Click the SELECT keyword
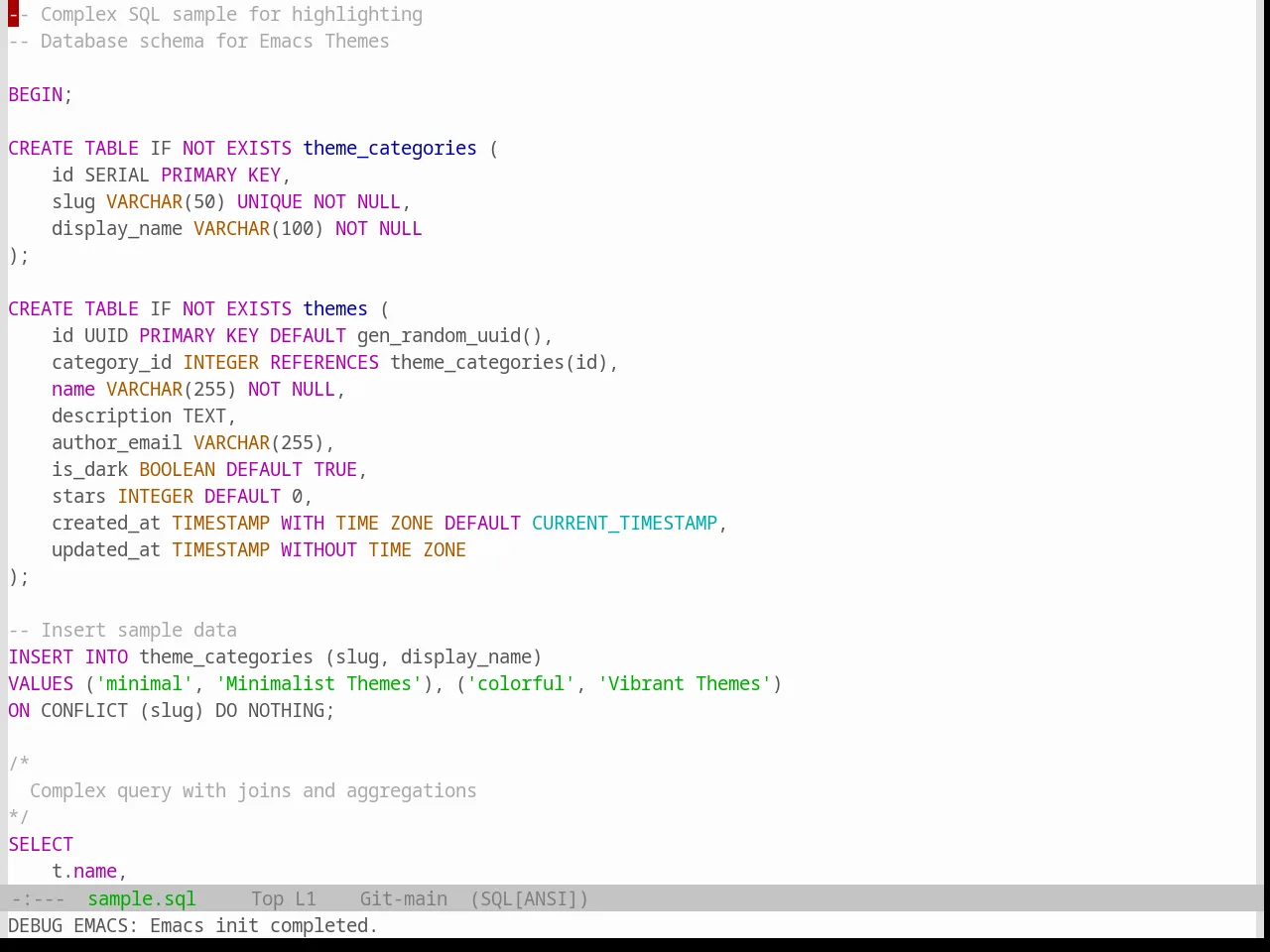1270x952 pixels. 41,844
